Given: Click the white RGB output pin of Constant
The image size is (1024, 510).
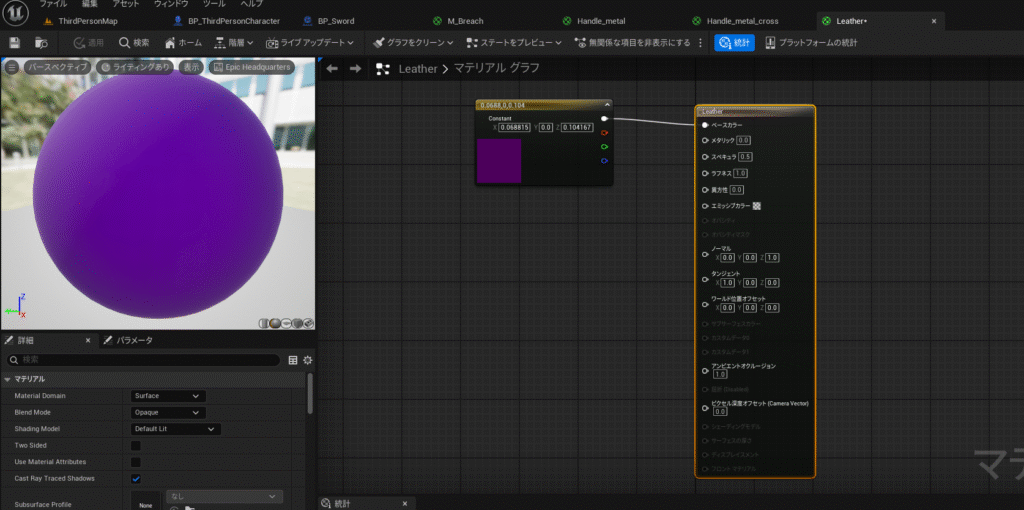Looking at the screenshot, I should [605, 119].
